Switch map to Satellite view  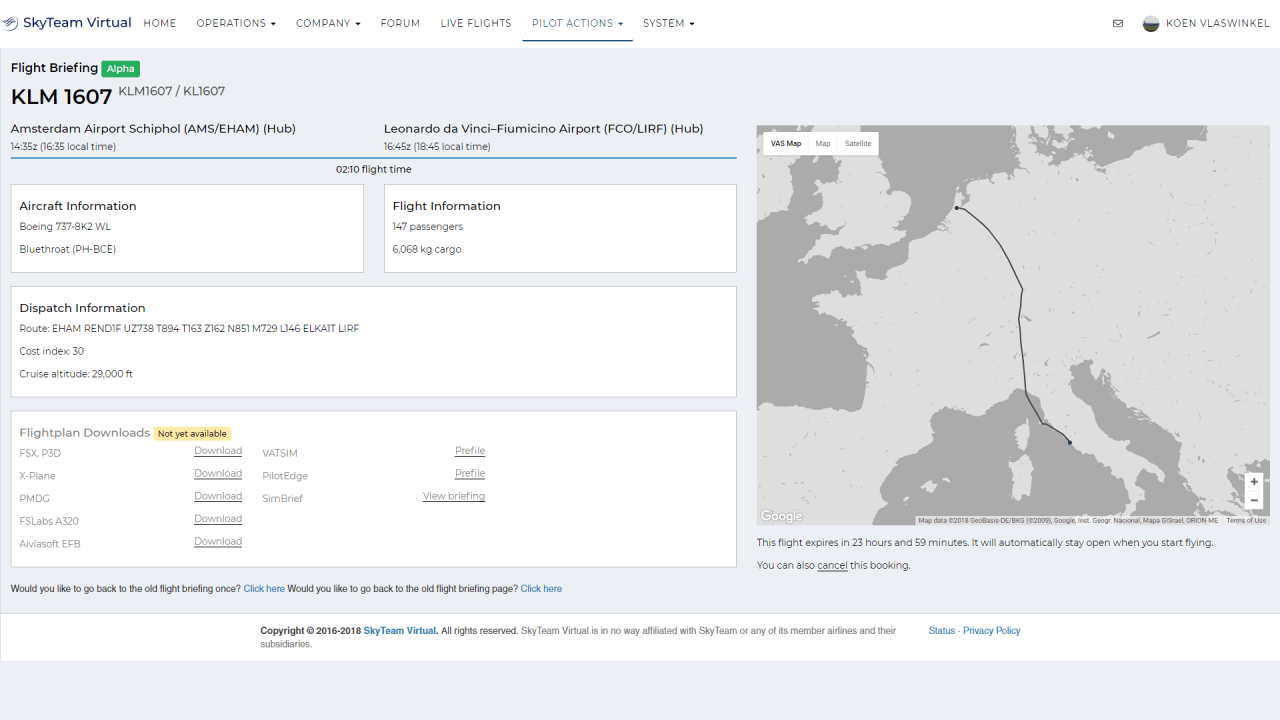(x=858, y=144)
